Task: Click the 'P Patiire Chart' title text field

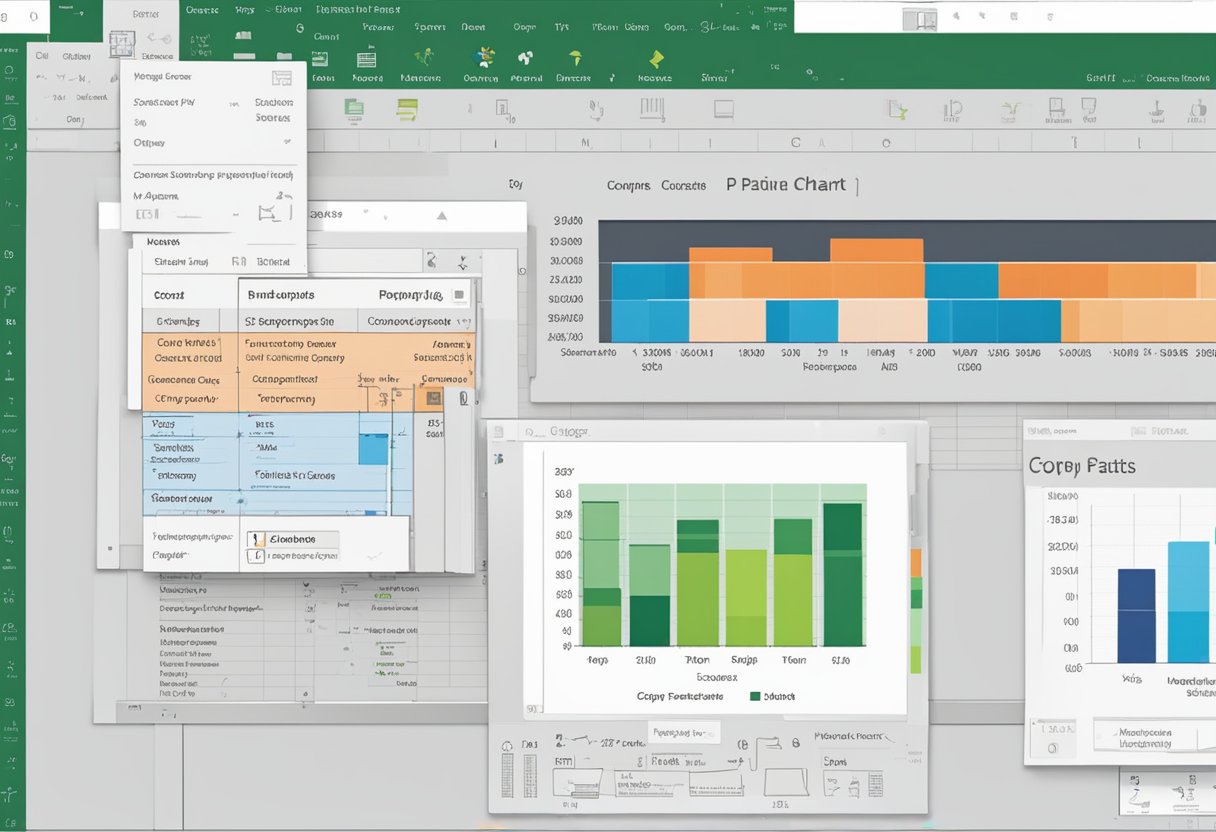Action: pyautogui.click(x=785, y=185)
